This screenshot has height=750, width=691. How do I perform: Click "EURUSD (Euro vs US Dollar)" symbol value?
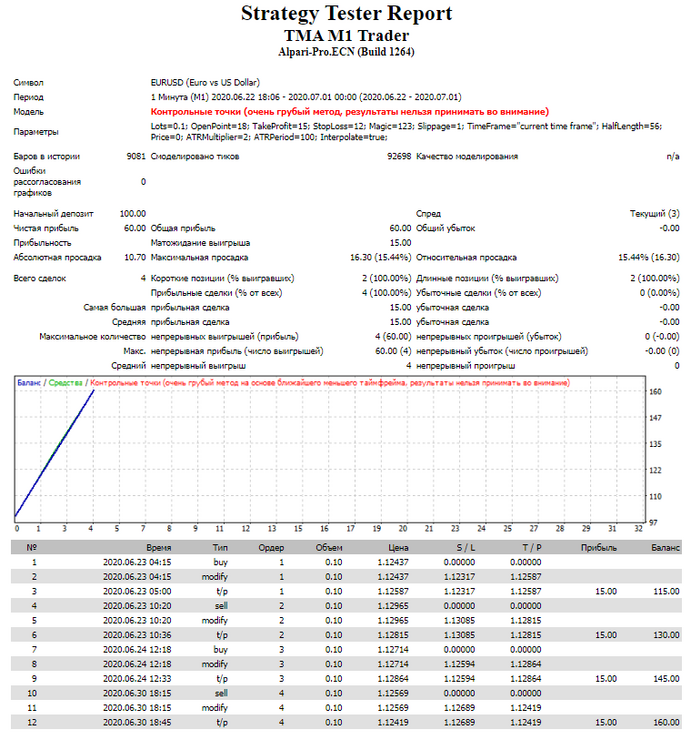[x=205, y=83]
